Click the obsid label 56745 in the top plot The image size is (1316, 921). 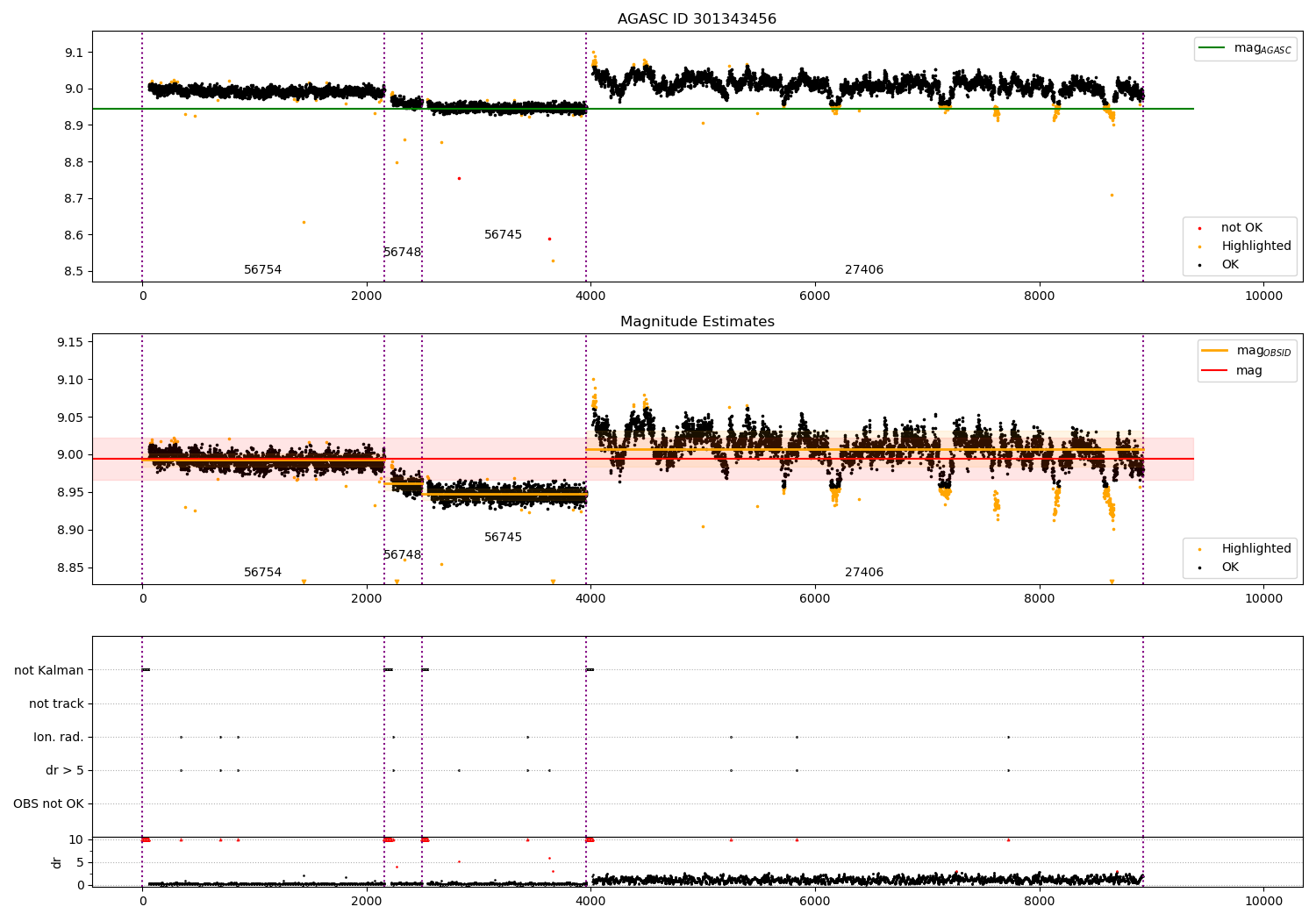click(x=503, y=235)
